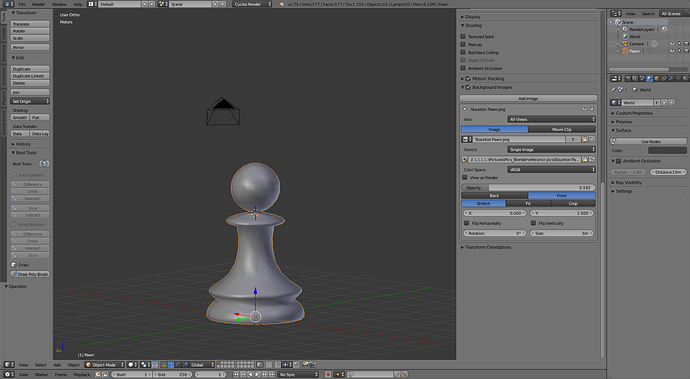Screen dimensions: 690x379
Task: Jump to the start frame in timeline
Action: [x=236, y=374]
